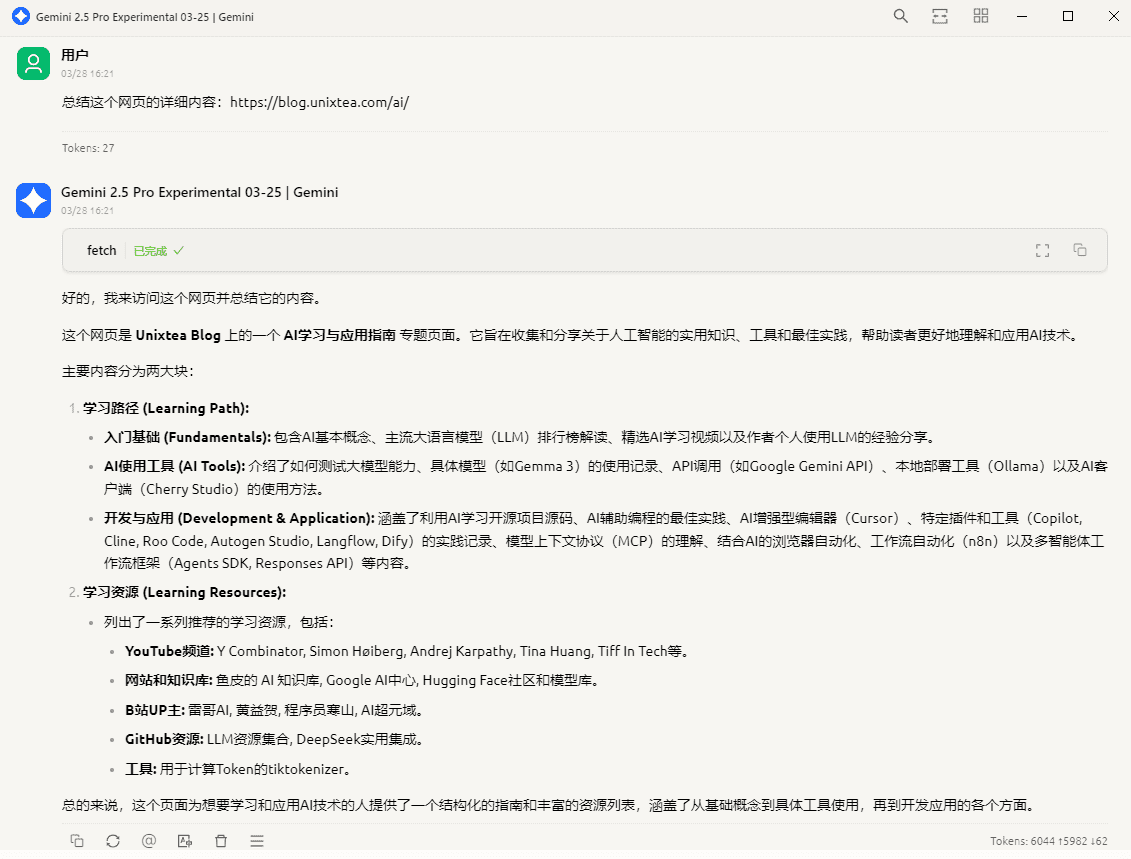Image resolution: width=1131 pixels, height=859 pixels.
Task: Click the grid layout icon in title bar
Action: 980,16
